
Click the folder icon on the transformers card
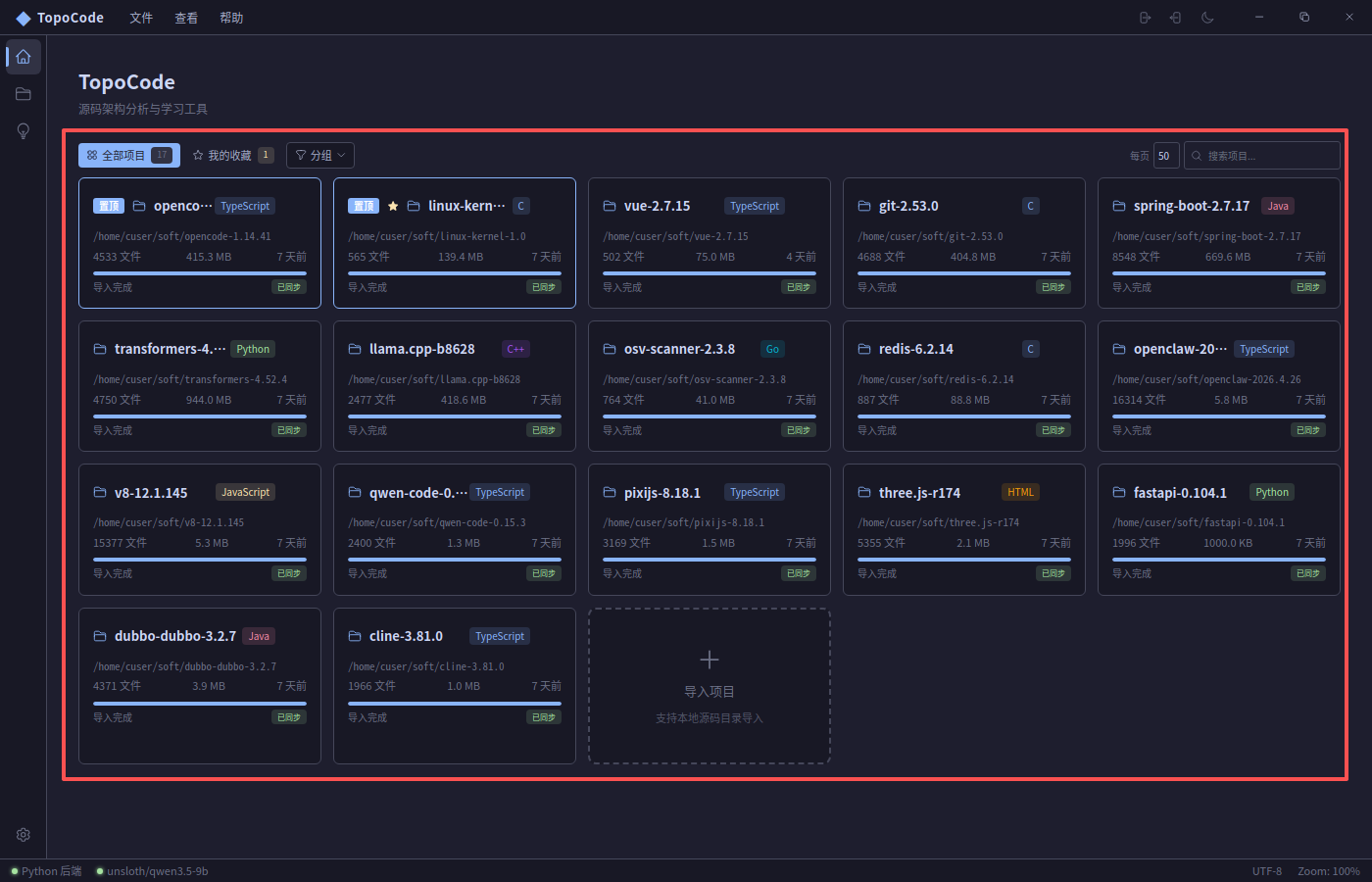point(100,349)
